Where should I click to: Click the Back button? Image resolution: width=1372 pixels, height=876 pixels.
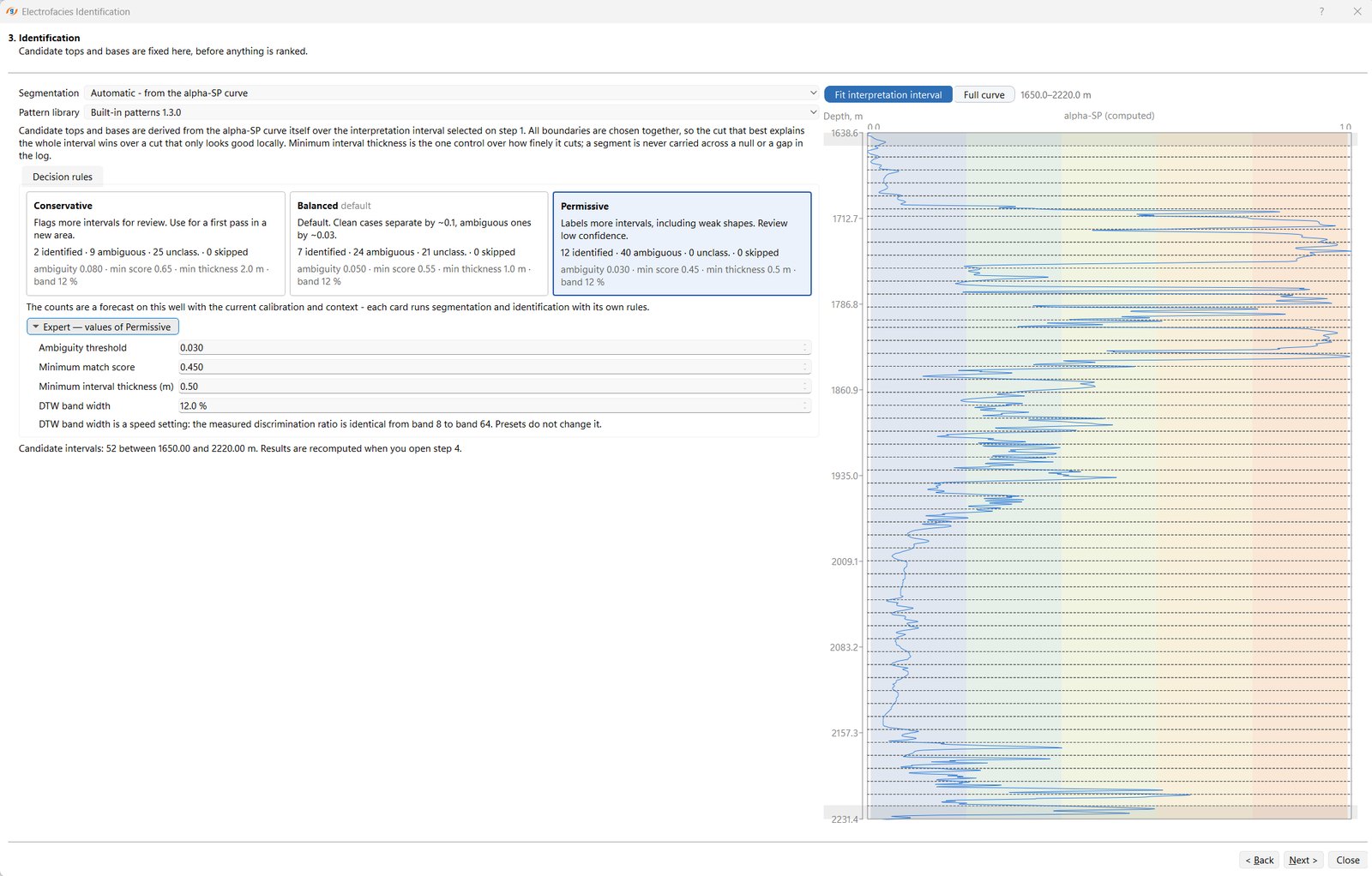tap(1260, 860)
